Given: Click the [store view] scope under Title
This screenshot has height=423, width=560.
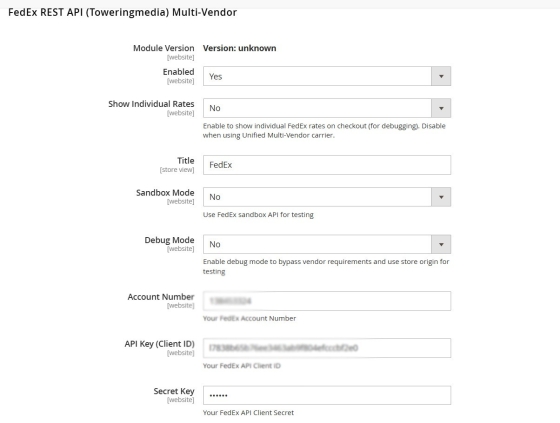Looking at the screenshot, I should (x=177, y=170).
